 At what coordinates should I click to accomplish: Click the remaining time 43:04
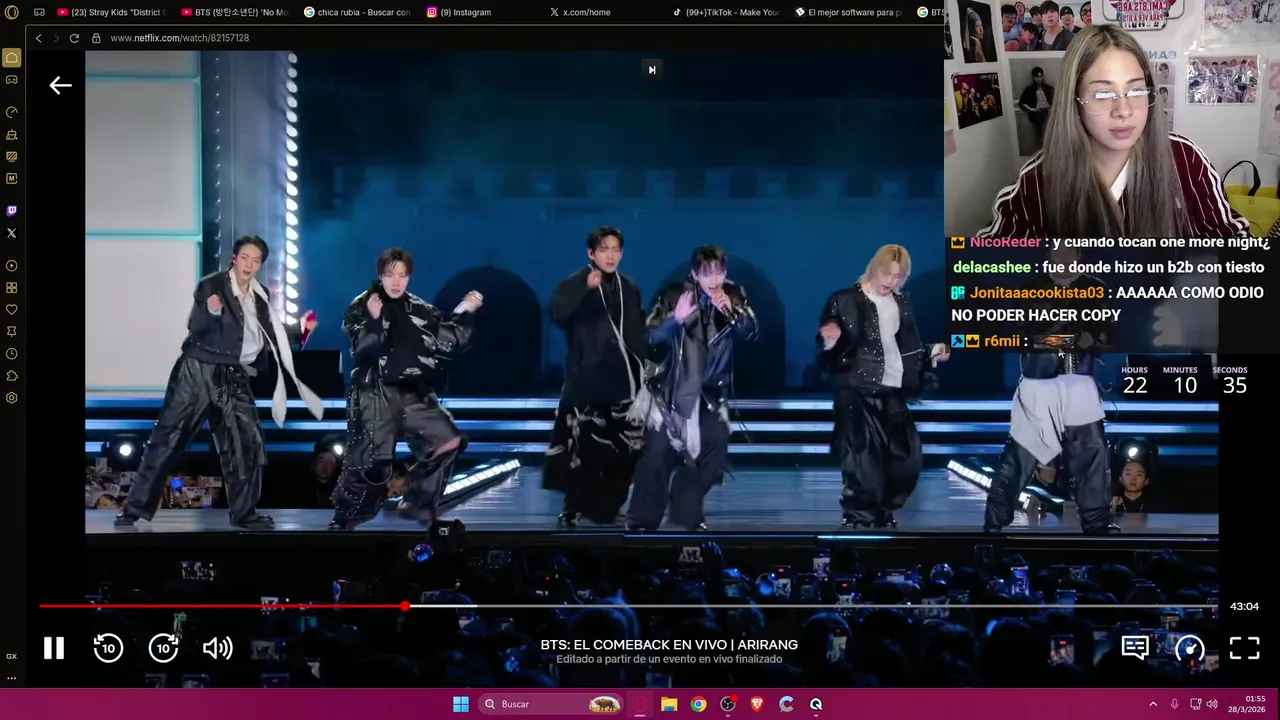pyautogui.click(x=1244, y=606)
